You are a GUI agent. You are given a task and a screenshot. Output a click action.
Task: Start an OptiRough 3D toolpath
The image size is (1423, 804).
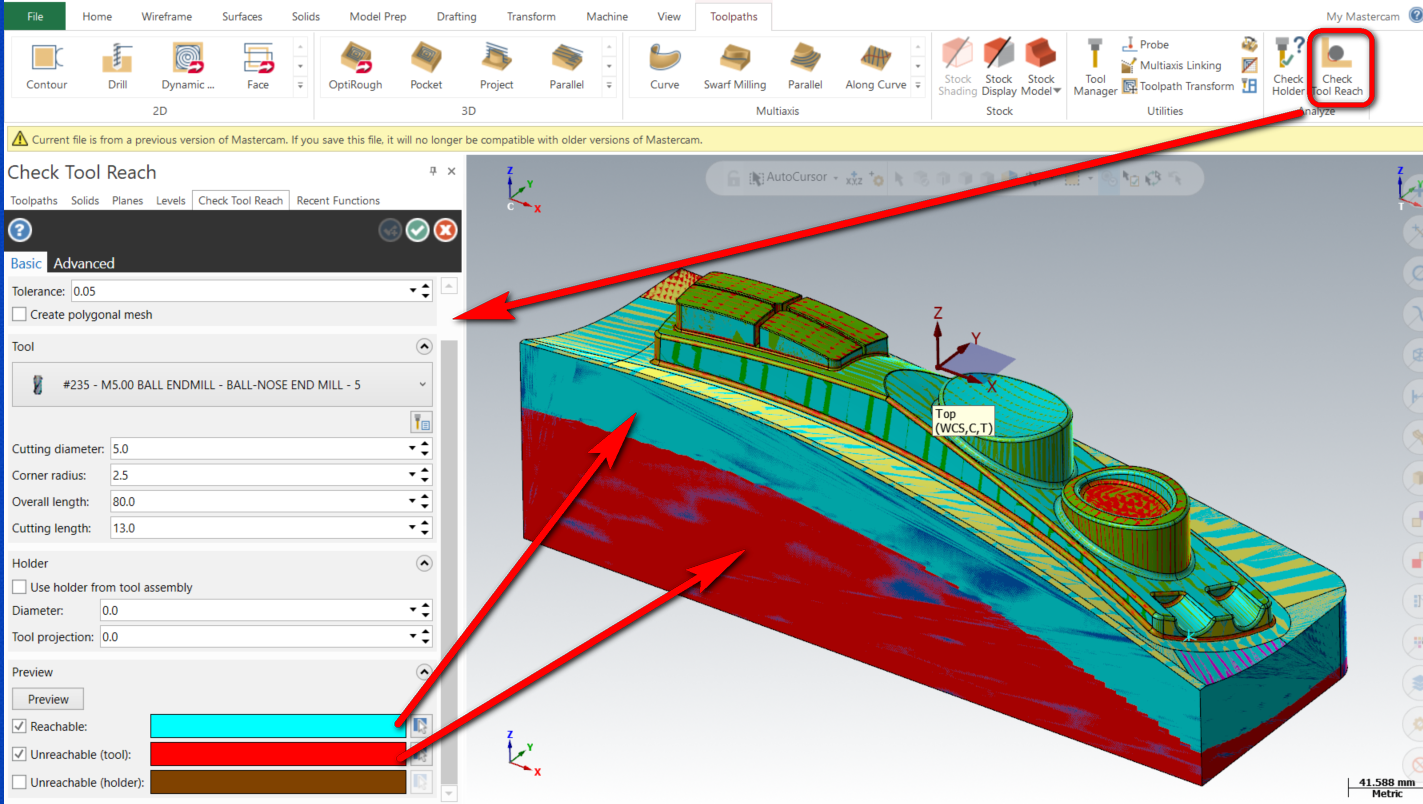pyautogui.click(x=356, y=65)
